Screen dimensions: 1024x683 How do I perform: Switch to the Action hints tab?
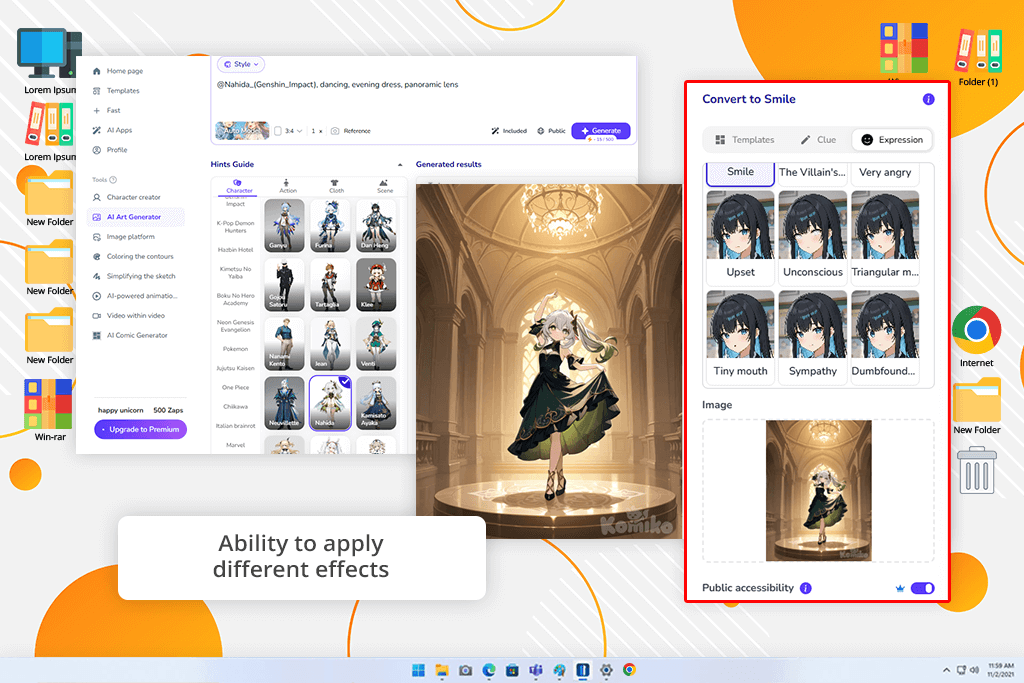pos(287,186)
